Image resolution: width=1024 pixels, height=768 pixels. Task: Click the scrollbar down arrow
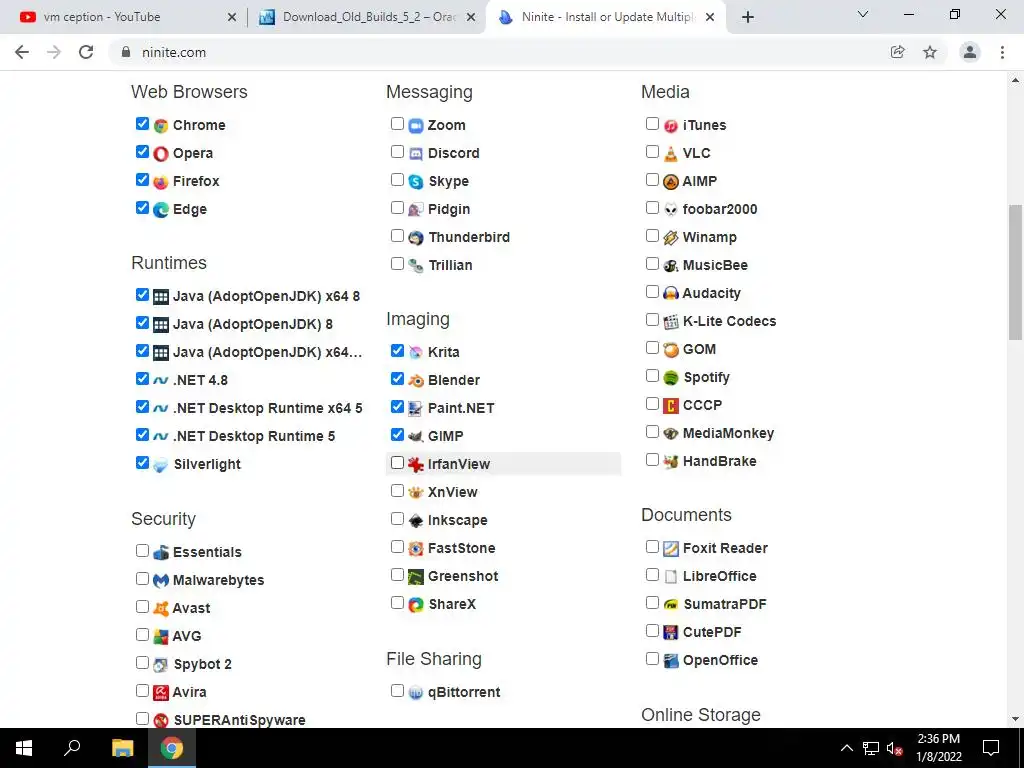click(x=1016, y=719)
